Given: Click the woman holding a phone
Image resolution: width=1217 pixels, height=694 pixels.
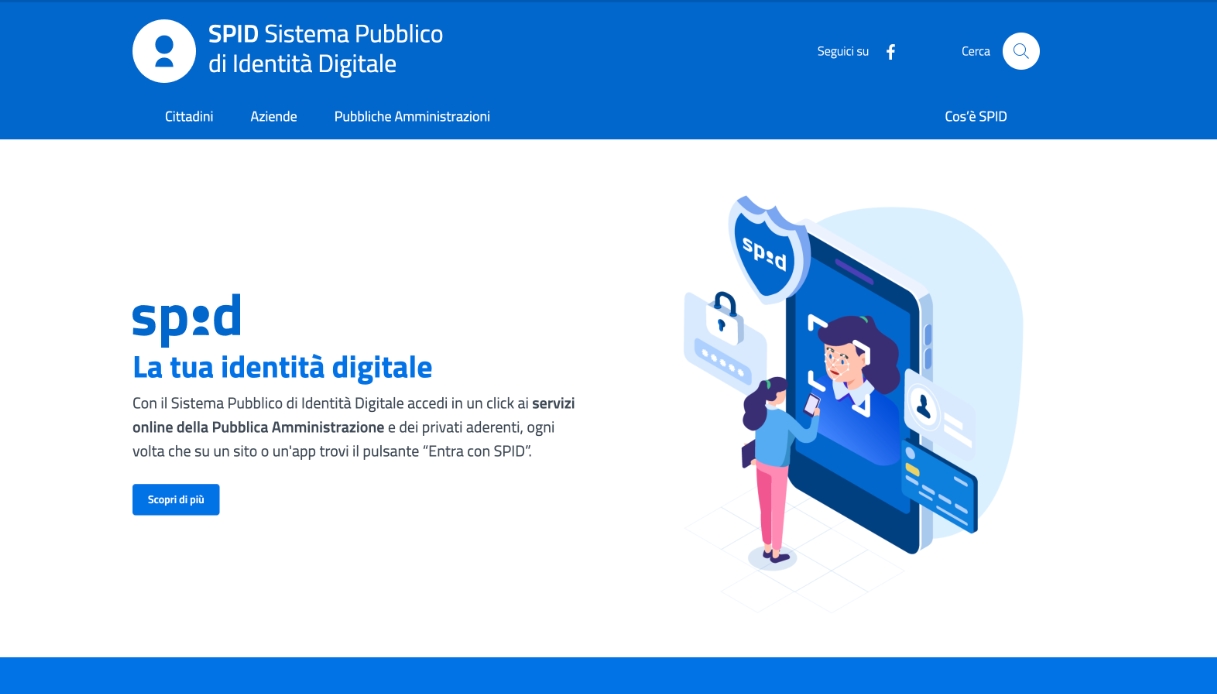Looking at the screenshot, I should coord(774,470).
